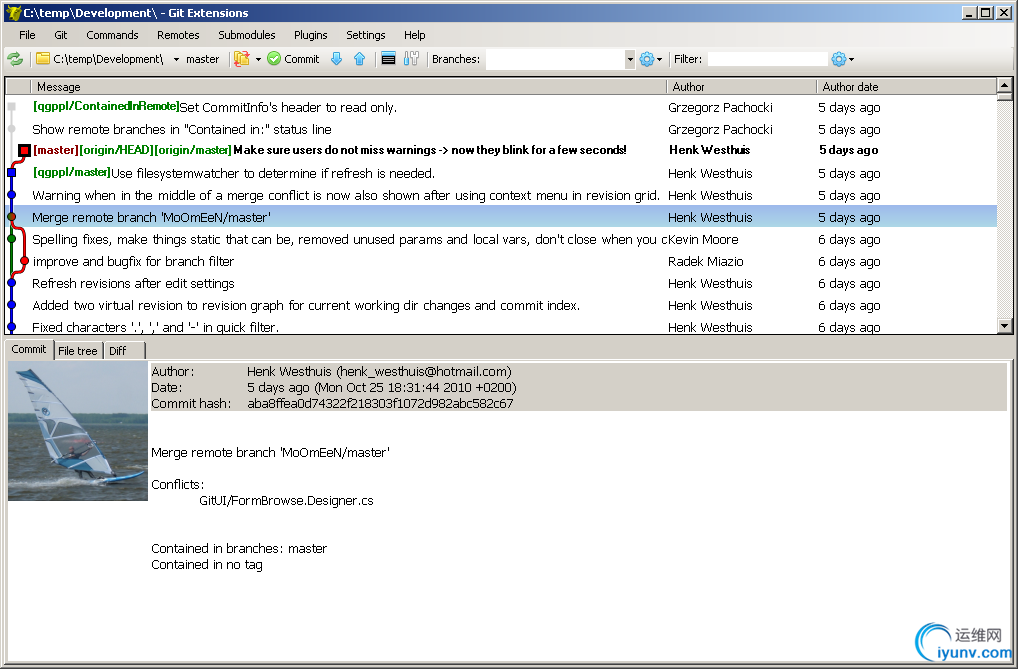
Task: Expand the revision filter options dropdown
Action: coord(851,59)
